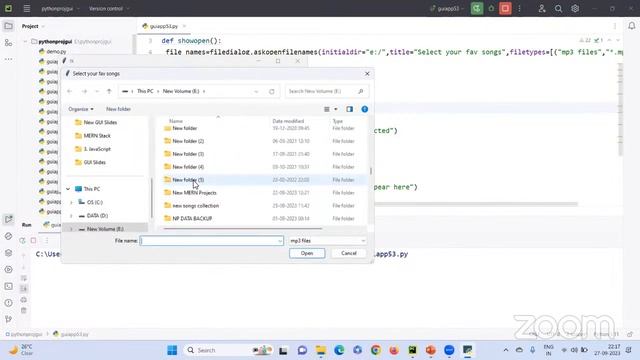The image size is (640, 360).
Task: Select the 'New MERN Projects' folder
Action: point(194,193)
